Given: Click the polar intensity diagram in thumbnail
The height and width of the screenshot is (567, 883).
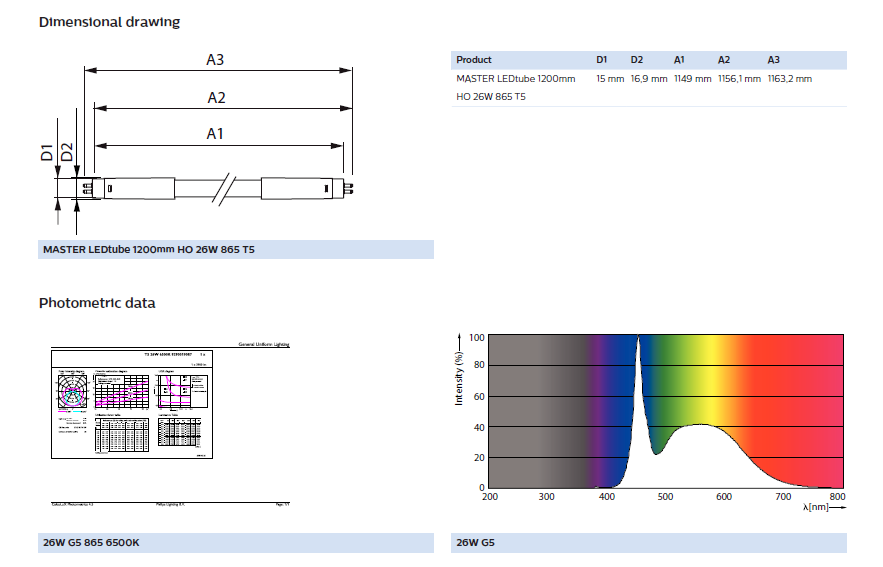Looking at the screenshot, I should [73, 391].
